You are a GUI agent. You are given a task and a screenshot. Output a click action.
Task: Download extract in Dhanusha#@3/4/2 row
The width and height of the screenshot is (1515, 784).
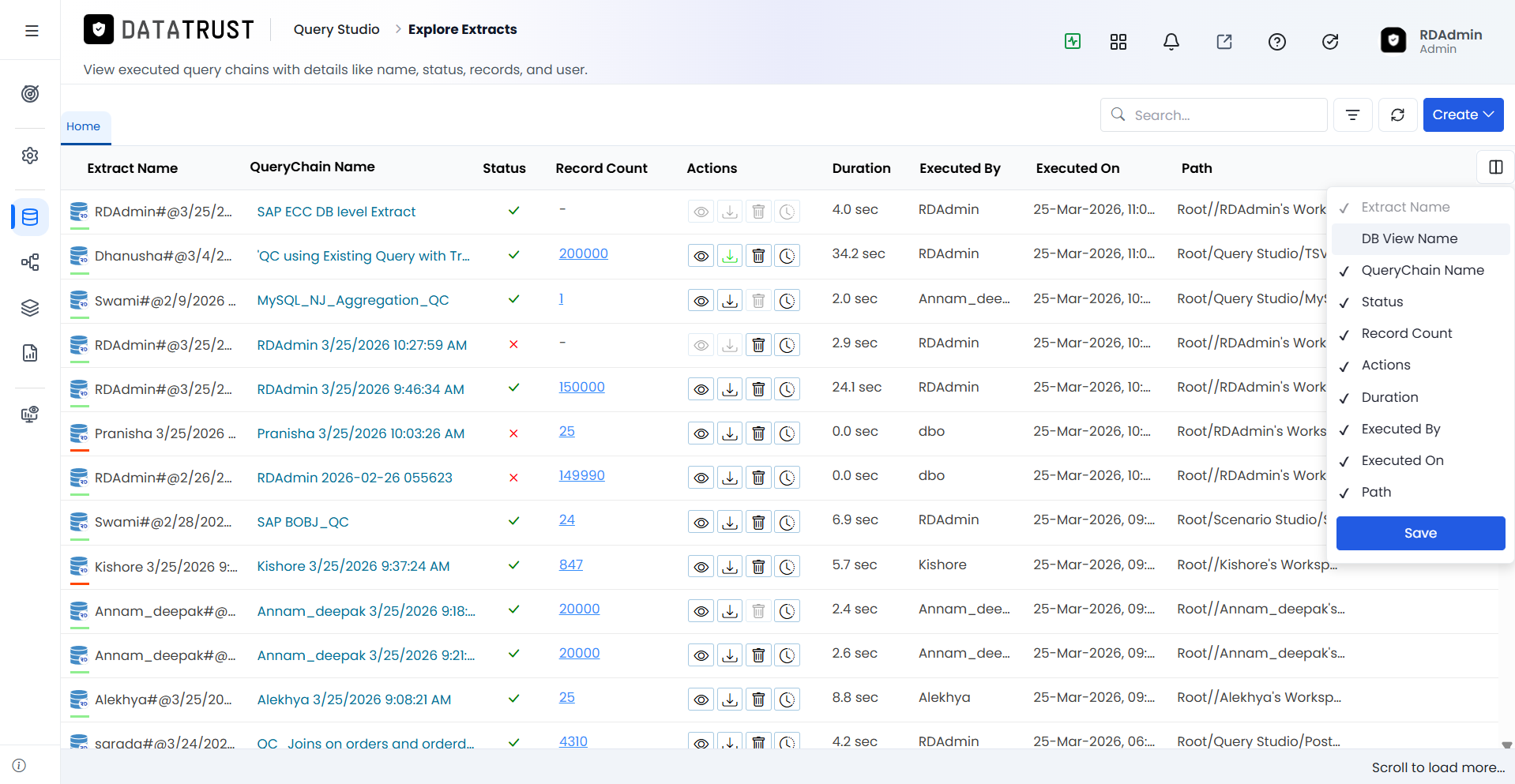[x=730, y=256]
